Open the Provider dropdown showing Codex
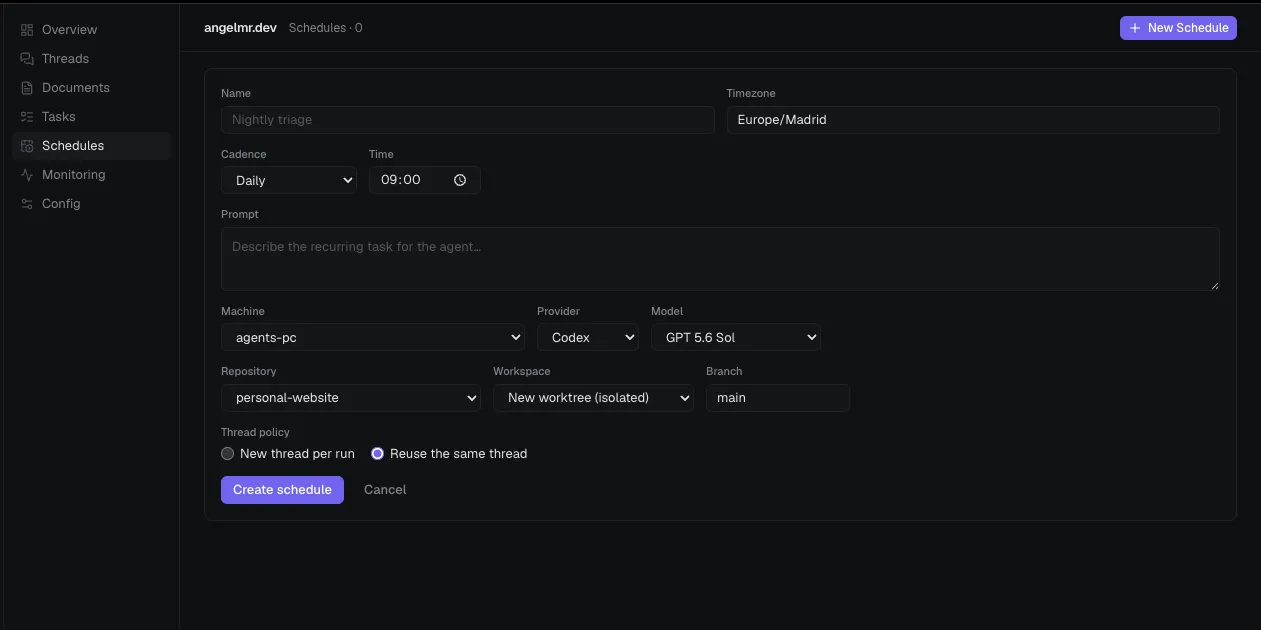1261x630 pixels. point(588,338)
